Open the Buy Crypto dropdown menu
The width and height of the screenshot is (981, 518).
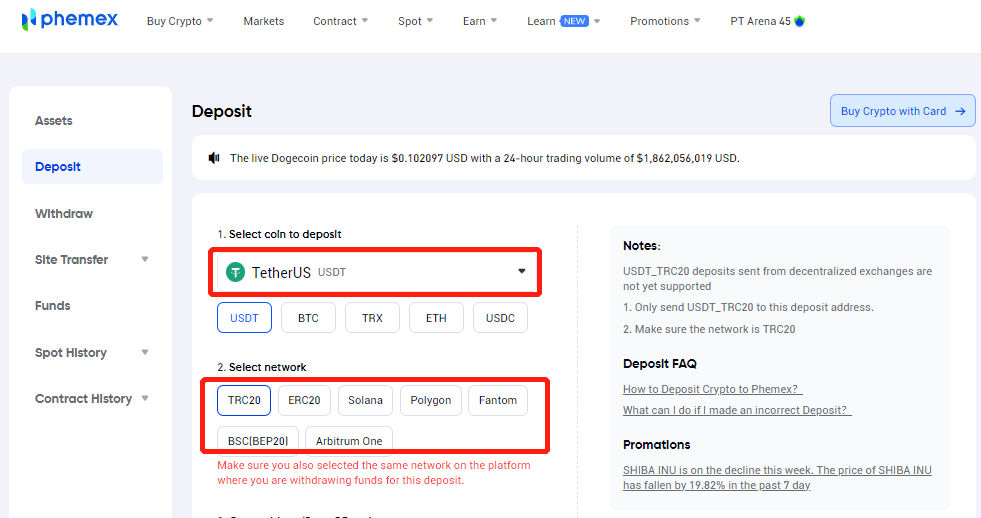(x=180, y=21)
